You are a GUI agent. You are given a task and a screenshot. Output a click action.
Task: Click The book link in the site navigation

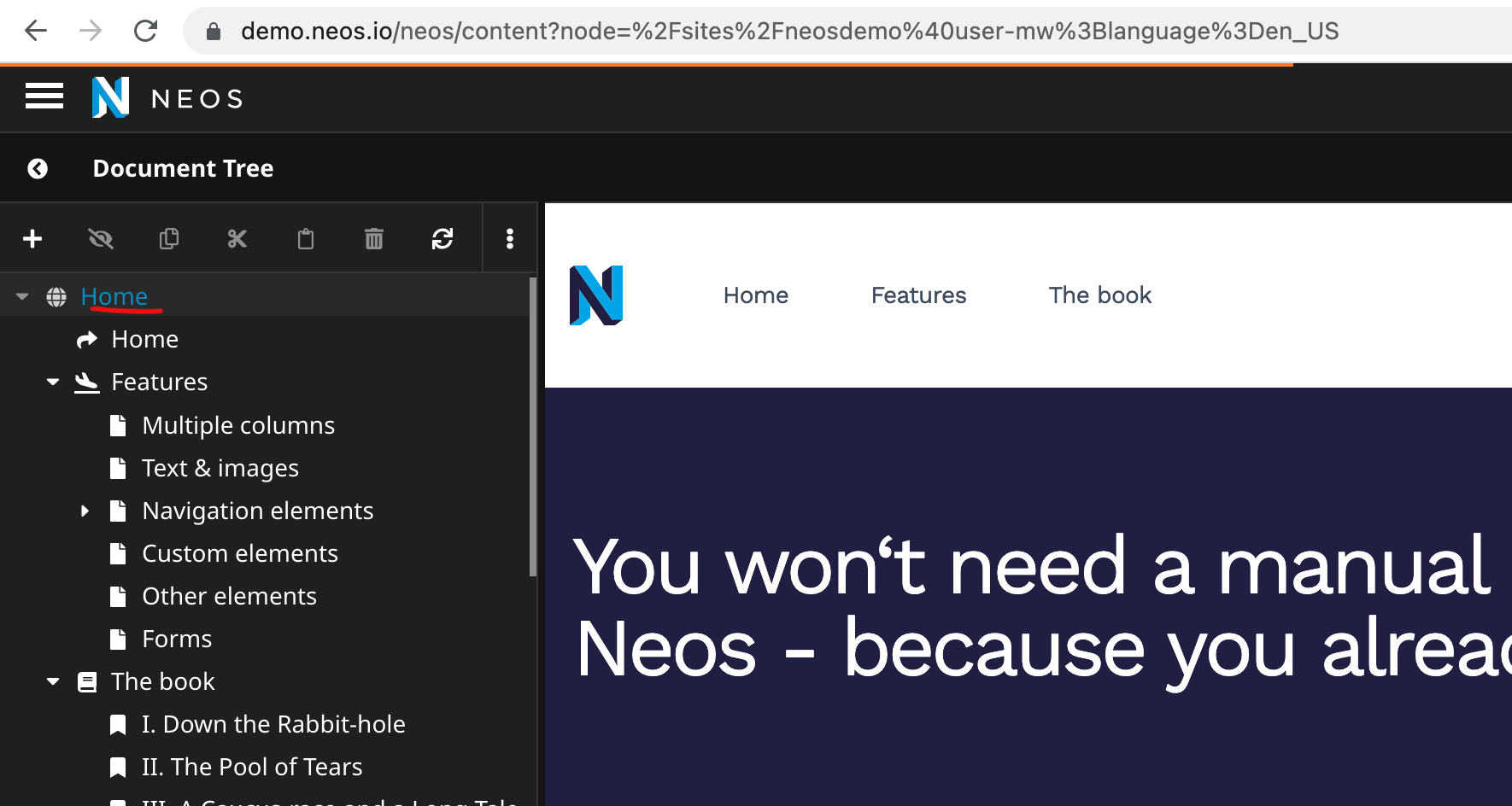[1100, 295]
